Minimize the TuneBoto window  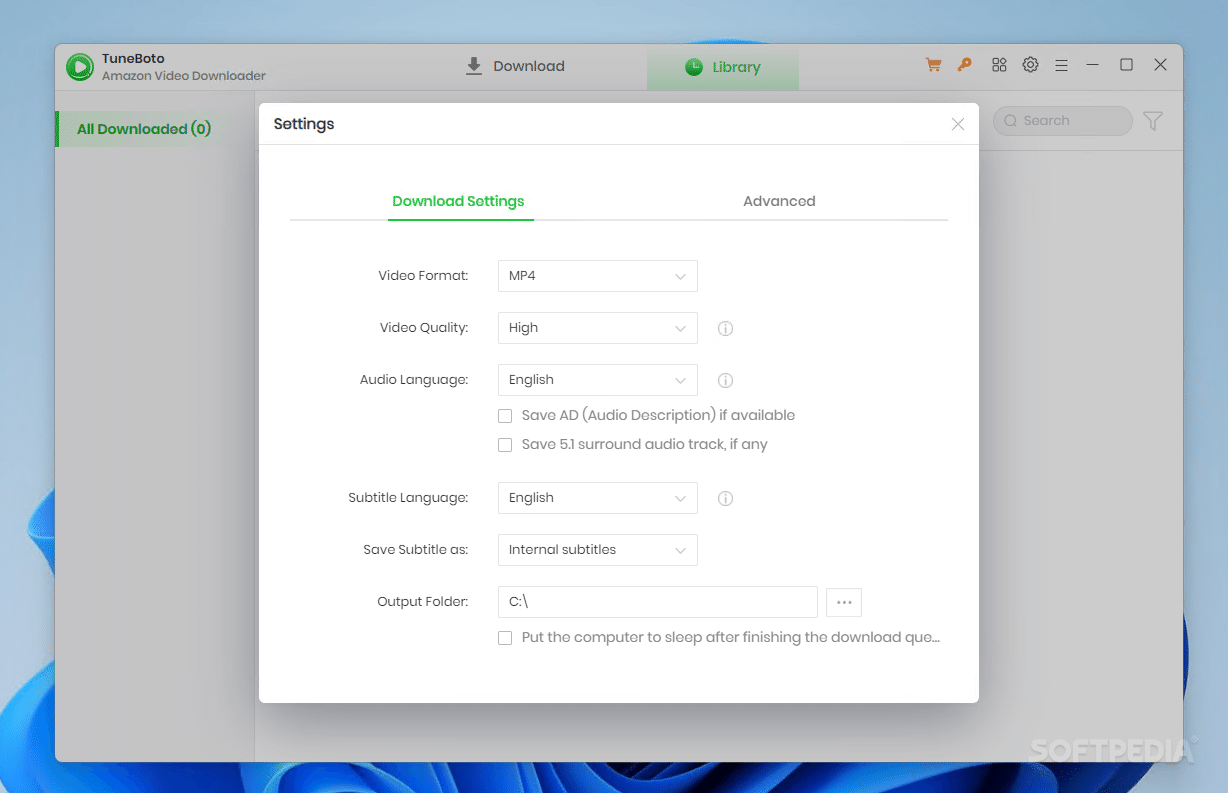tap(1093, 65)
